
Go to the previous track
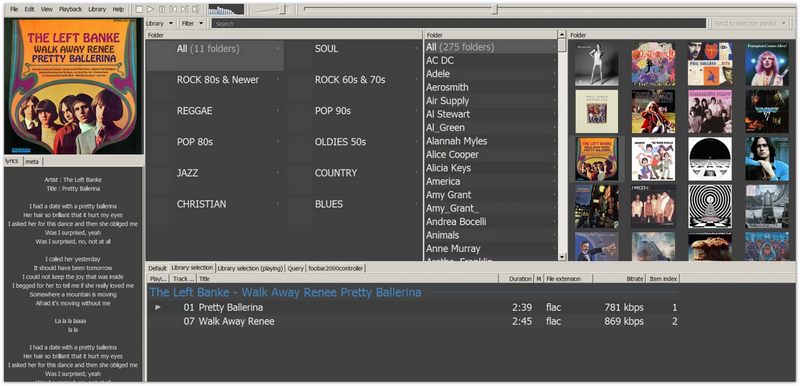point(173,9)
